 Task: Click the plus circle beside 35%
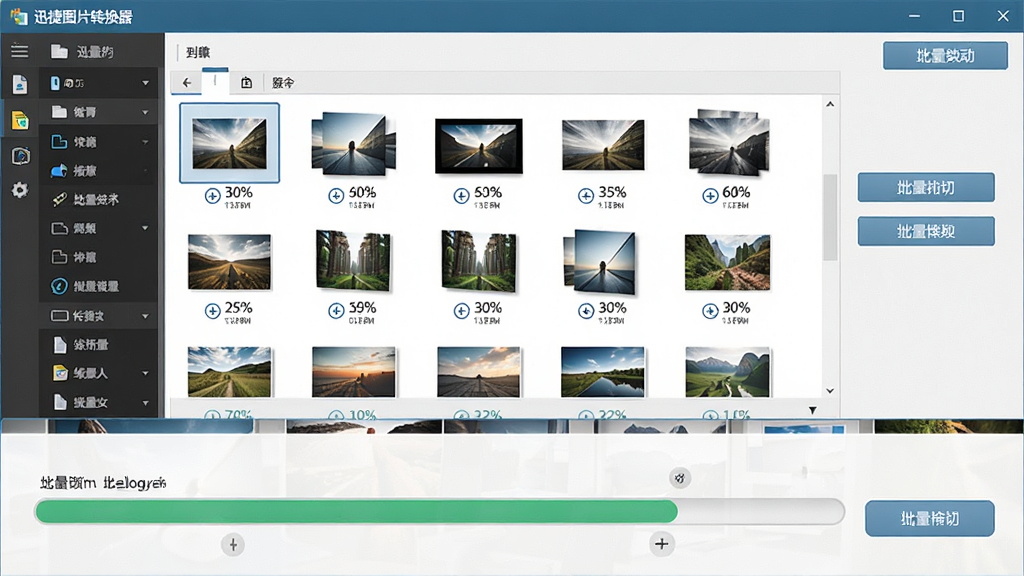(x=586, y=195)
